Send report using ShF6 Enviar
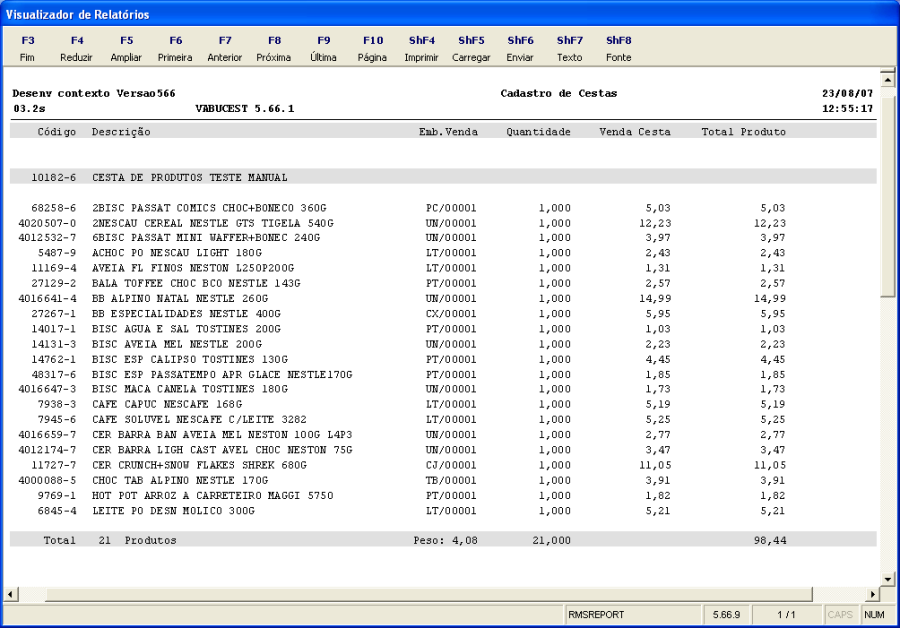 tap(520, 48)
